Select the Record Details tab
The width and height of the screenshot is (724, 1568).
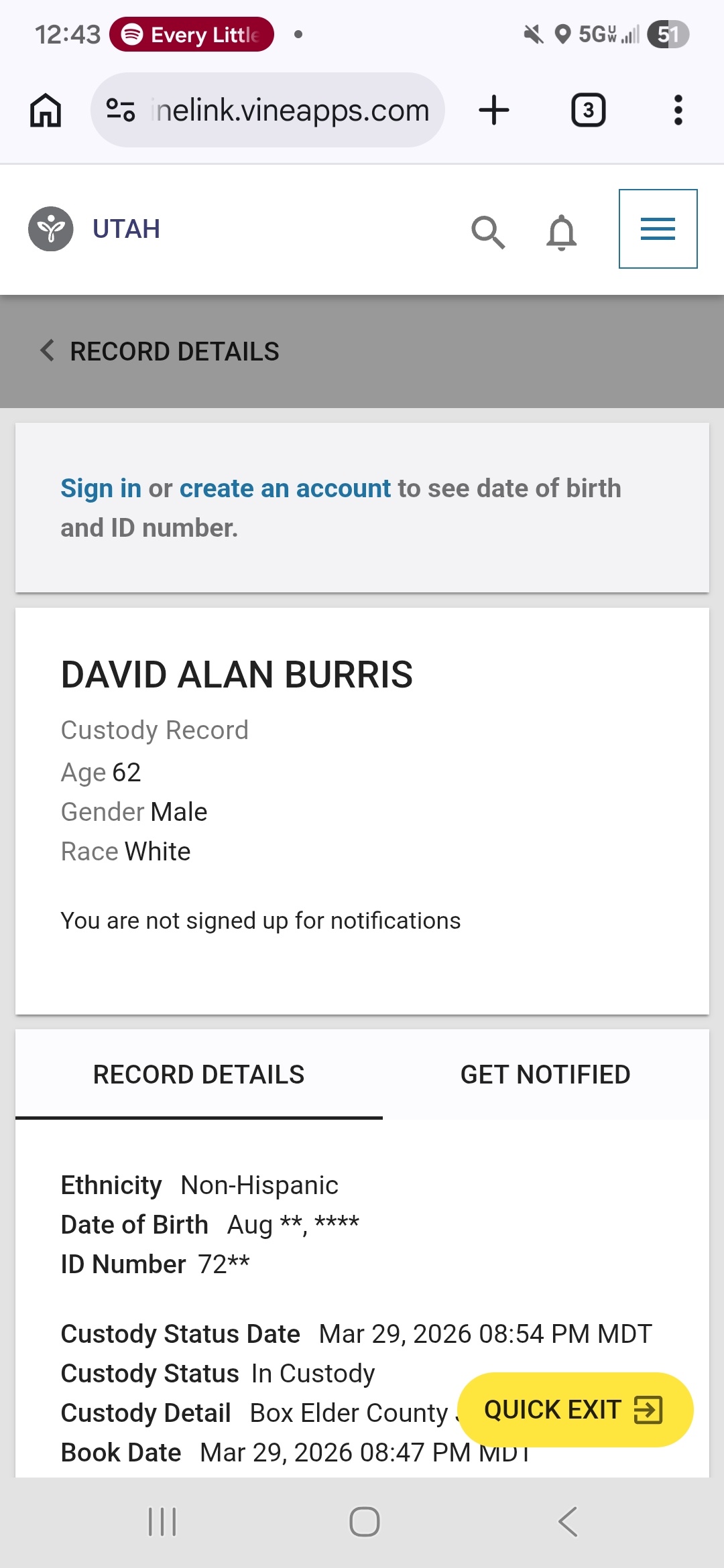(198, 1075)
